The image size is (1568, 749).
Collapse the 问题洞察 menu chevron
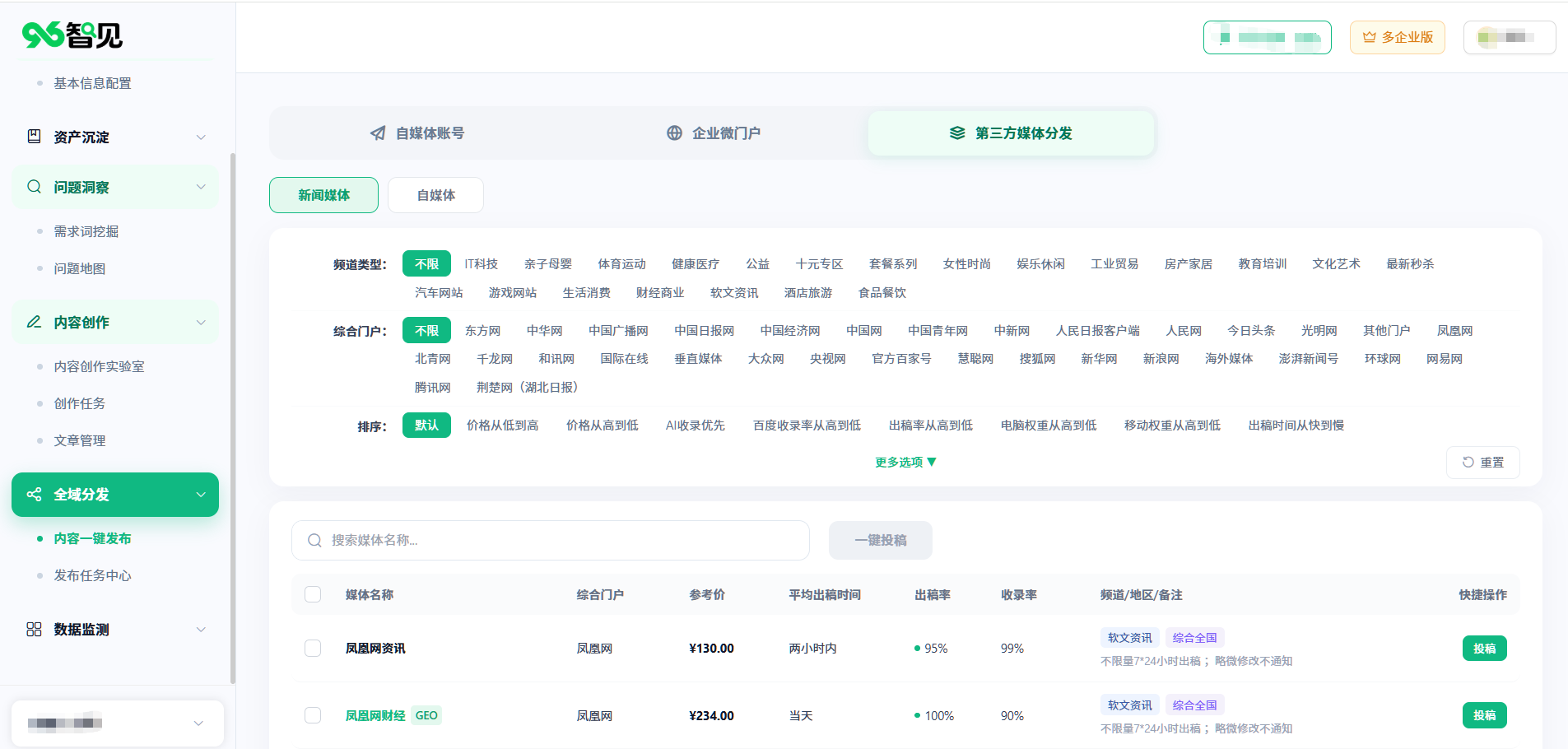pyautogui.click(x=201, y=187)
